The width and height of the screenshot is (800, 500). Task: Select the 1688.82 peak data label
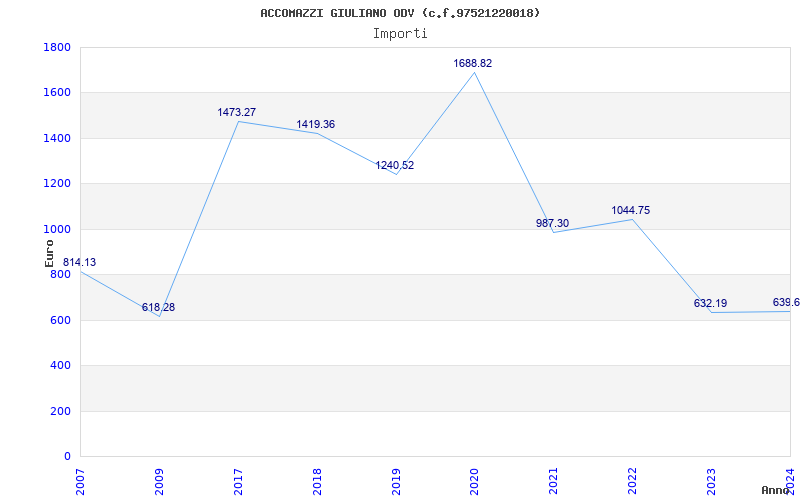point(473,63)
